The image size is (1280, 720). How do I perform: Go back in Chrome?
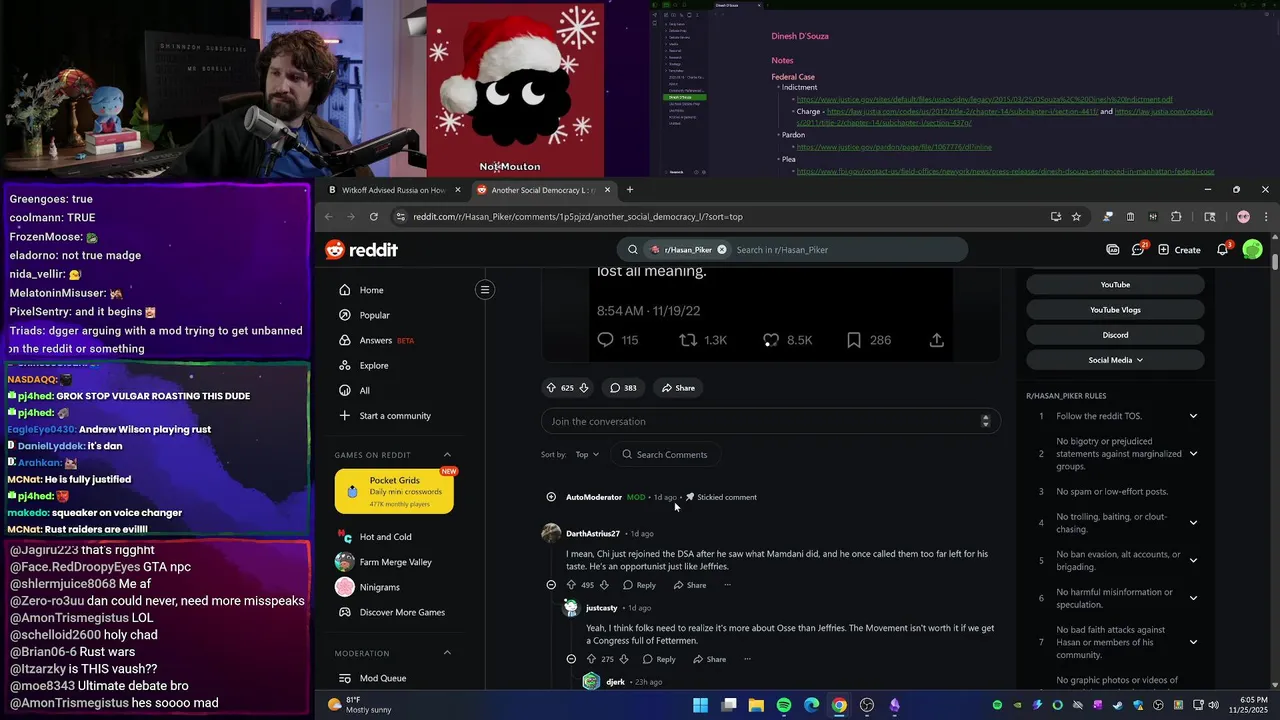point(328,216)
